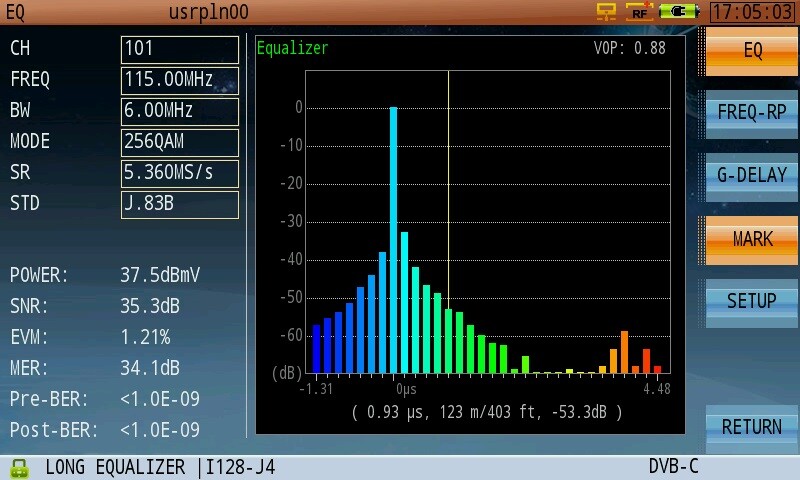This screenshot has width=800, height=480.
Task: Open the EQ view button
Action: tap(752, 52)
